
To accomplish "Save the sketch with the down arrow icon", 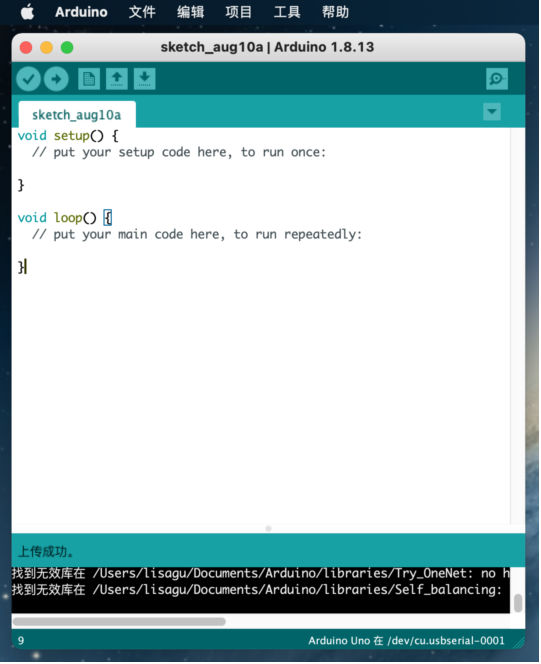I will coord(145,79).
